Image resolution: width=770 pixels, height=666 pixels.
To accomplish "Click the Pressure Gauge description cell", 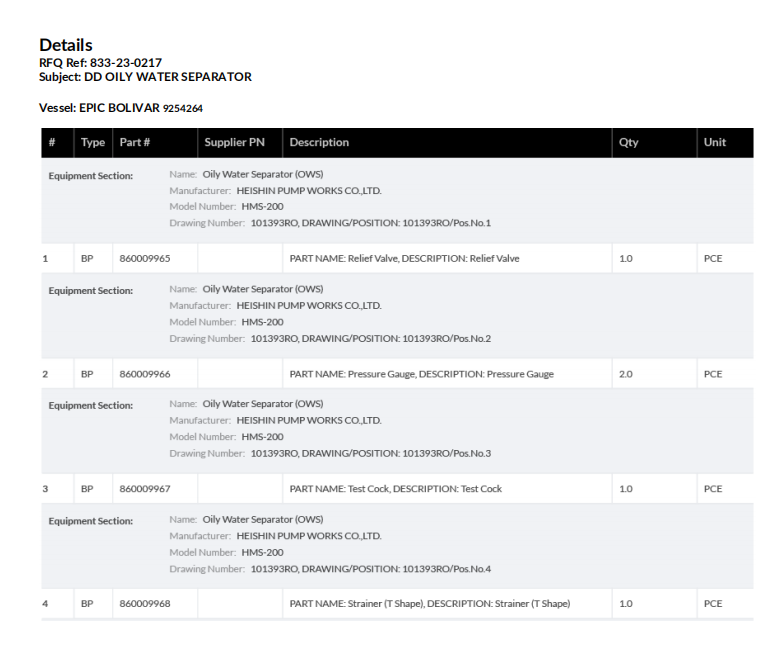I will coord(421,374).
